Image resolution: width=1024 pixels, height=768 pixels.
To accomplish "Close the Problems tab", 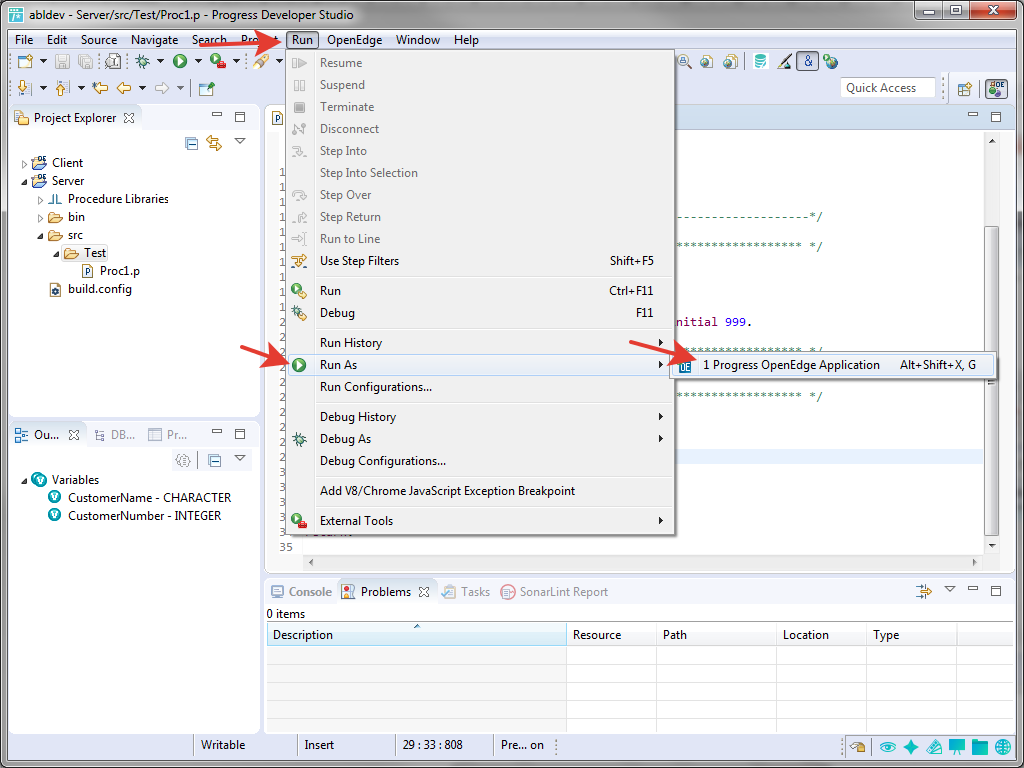I will pos(424,592).
